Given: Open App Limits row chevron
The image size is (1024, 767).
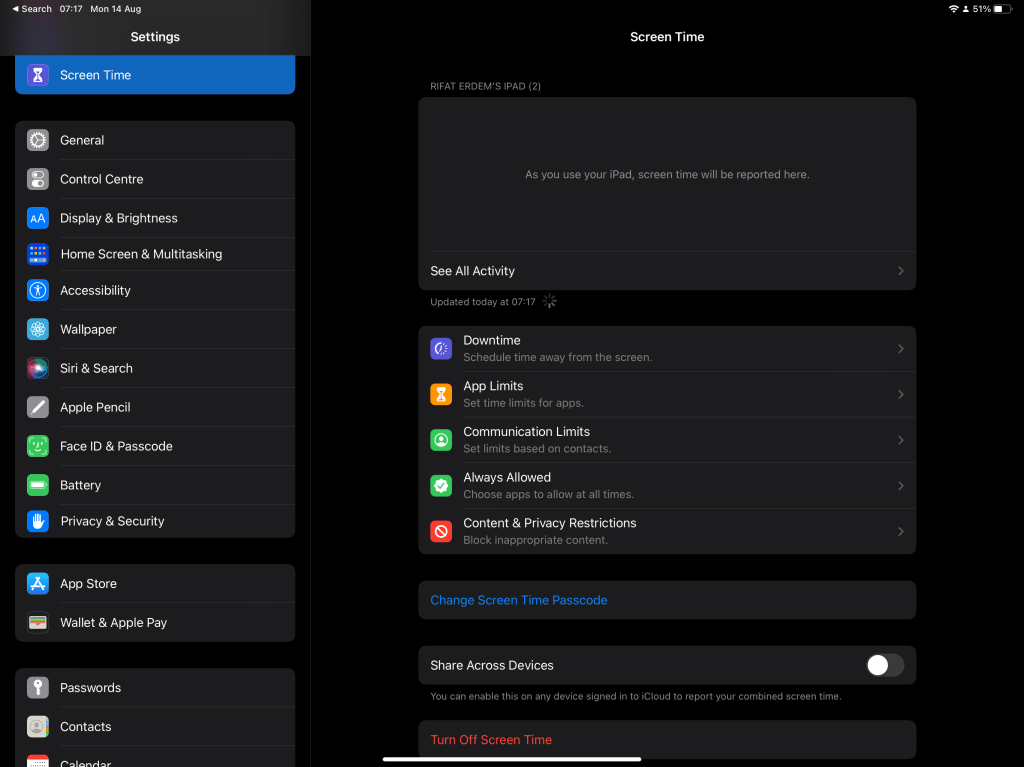Looking at the screenshot, I should [x=901, y=395].
